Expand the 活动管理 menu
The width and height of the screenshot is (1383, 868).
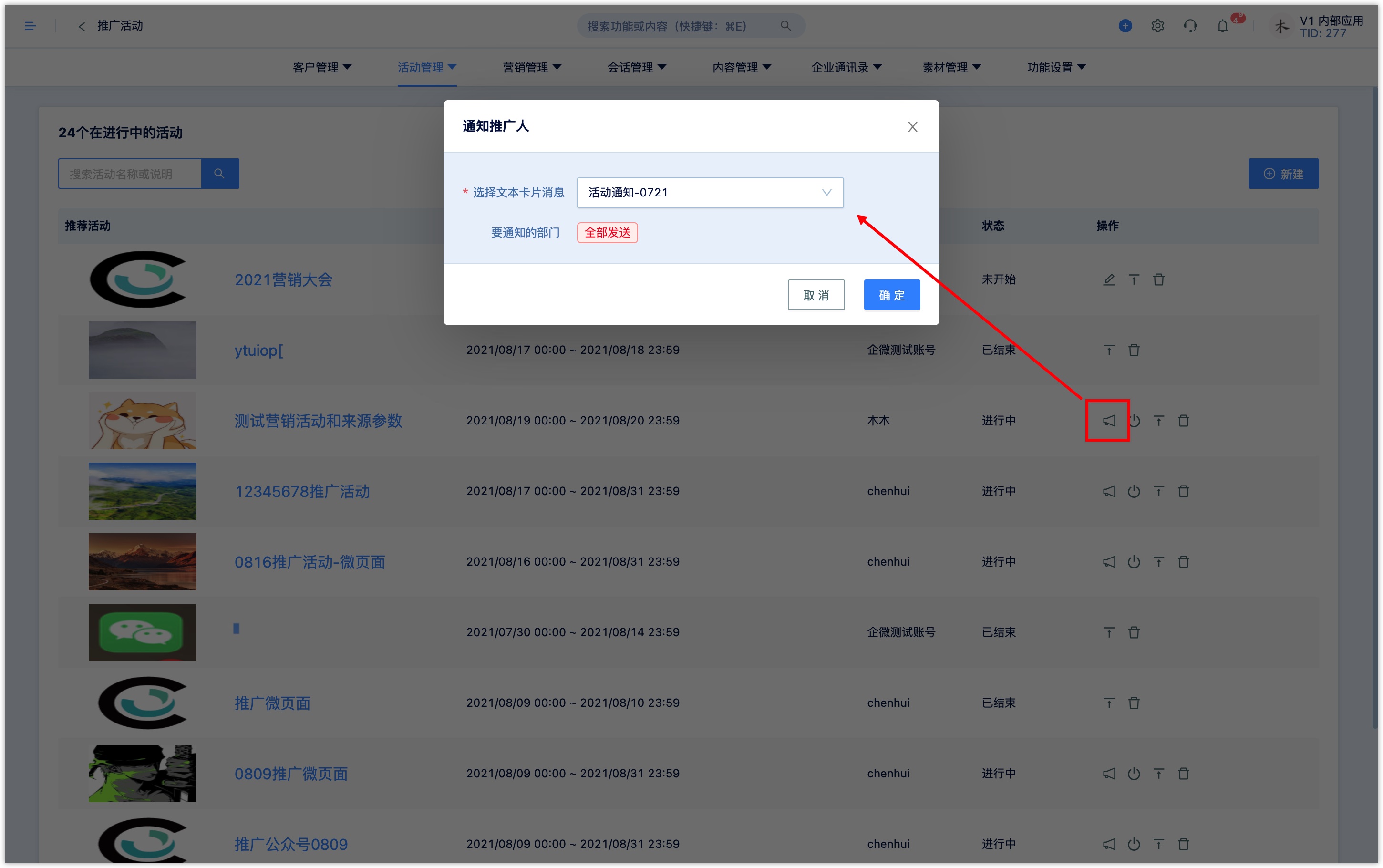pos(427,67)
